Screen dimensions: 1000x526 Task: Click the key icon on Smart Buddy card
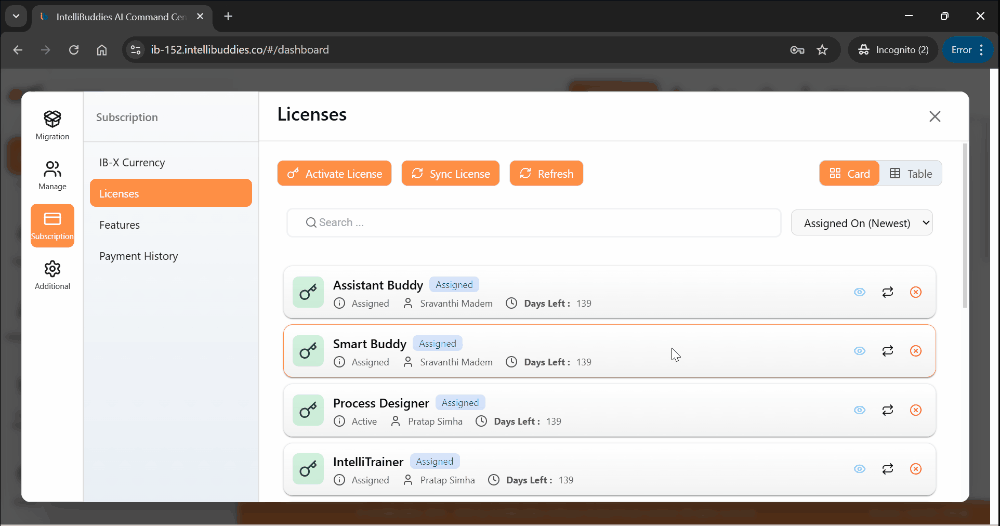coord(308,351)
